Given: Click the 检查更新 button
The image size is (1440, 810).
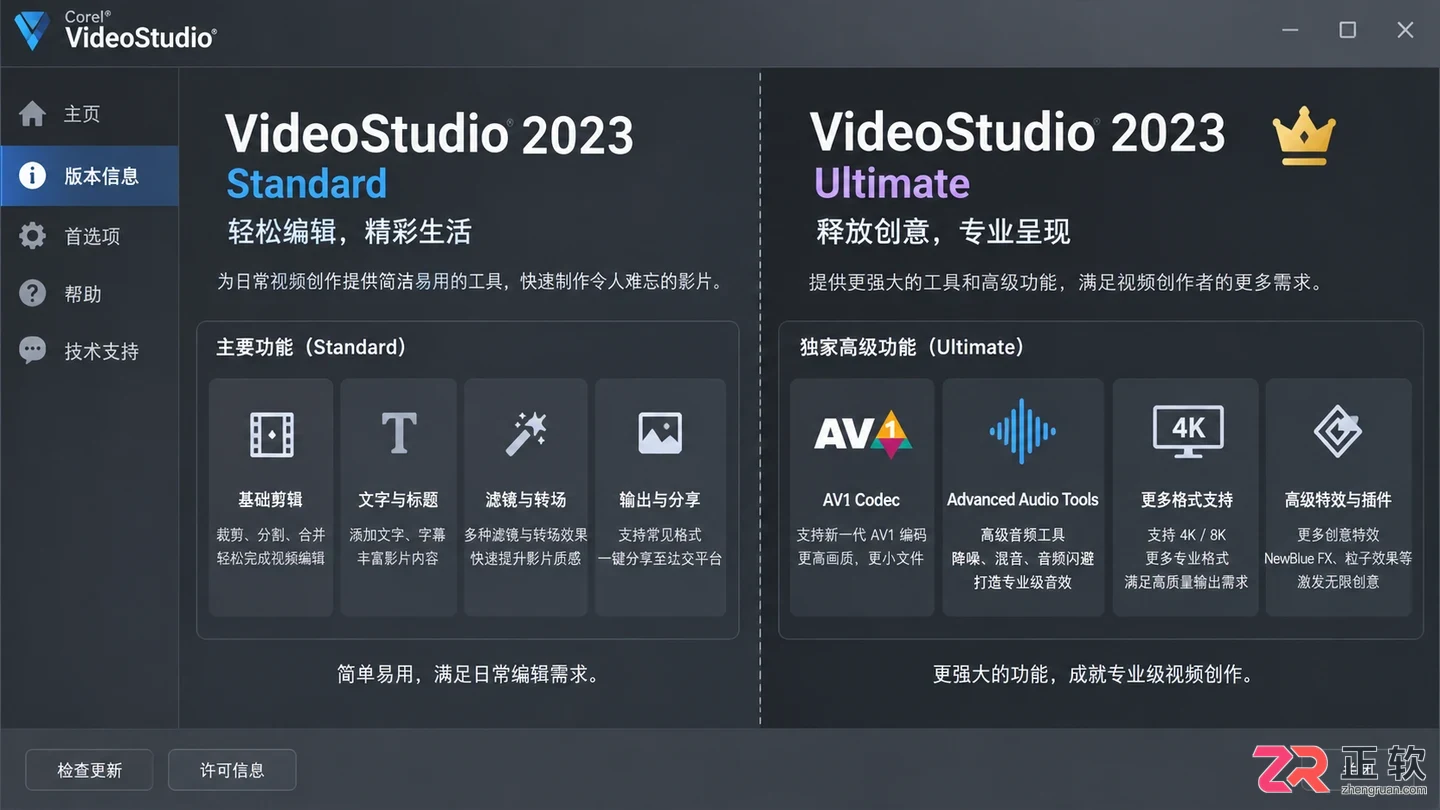Looking at the screenshot, I should coord(89,770).
